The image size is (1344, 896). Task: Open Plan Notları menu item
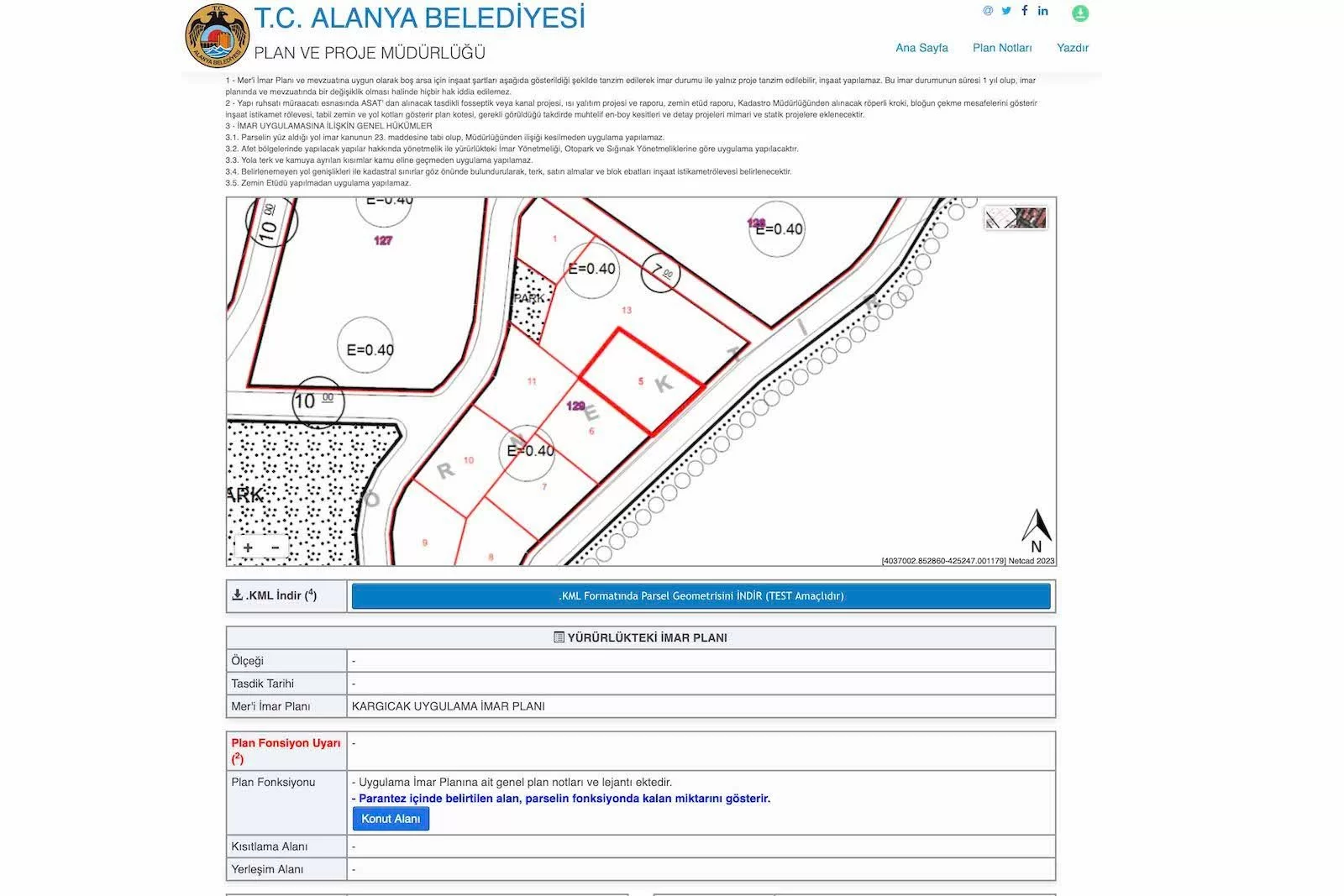click(1001, 48)
